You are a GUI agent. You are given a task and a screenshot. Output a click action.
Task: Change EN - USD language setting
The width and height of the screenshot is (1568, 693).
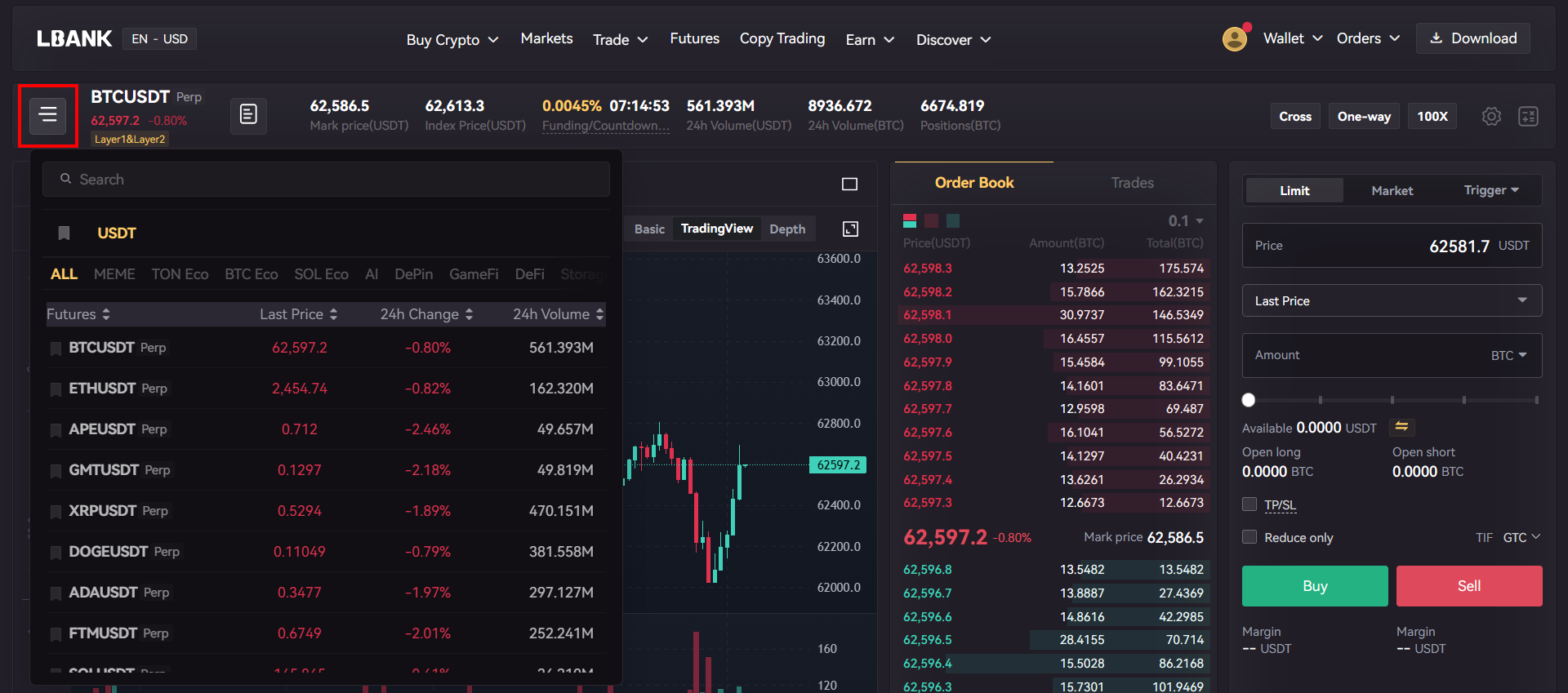point(159,38)
